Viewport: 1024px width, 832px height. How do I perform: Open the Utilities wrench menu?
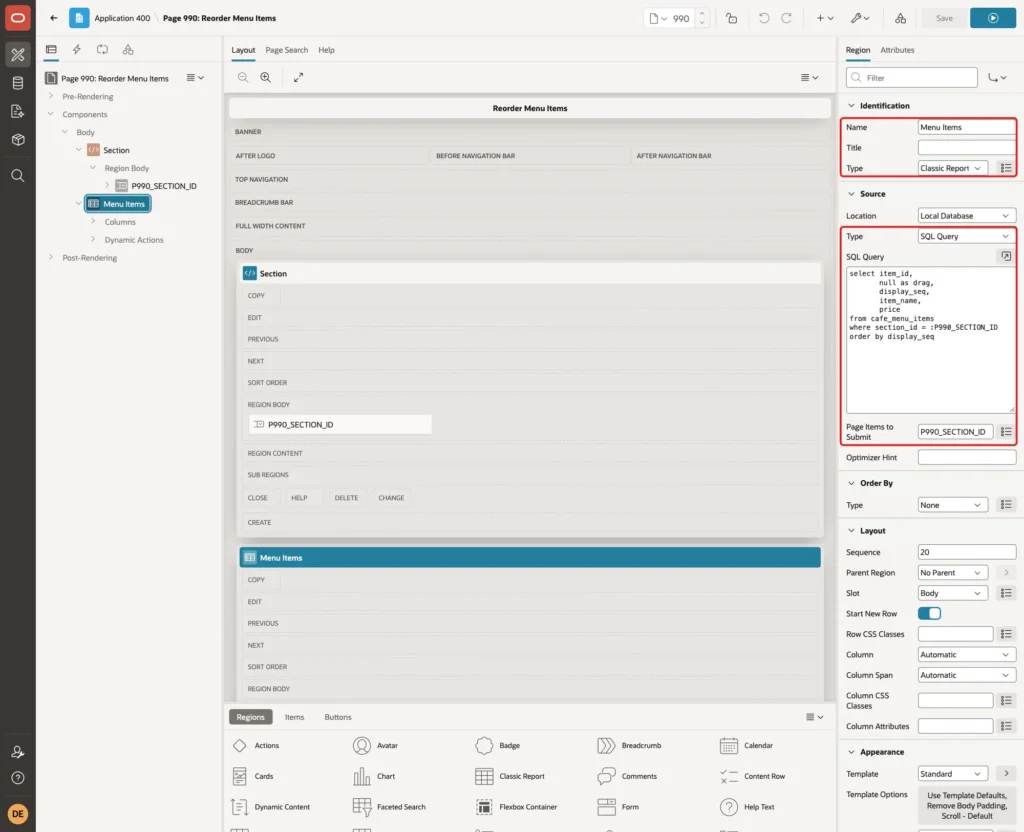coord(860,18)
